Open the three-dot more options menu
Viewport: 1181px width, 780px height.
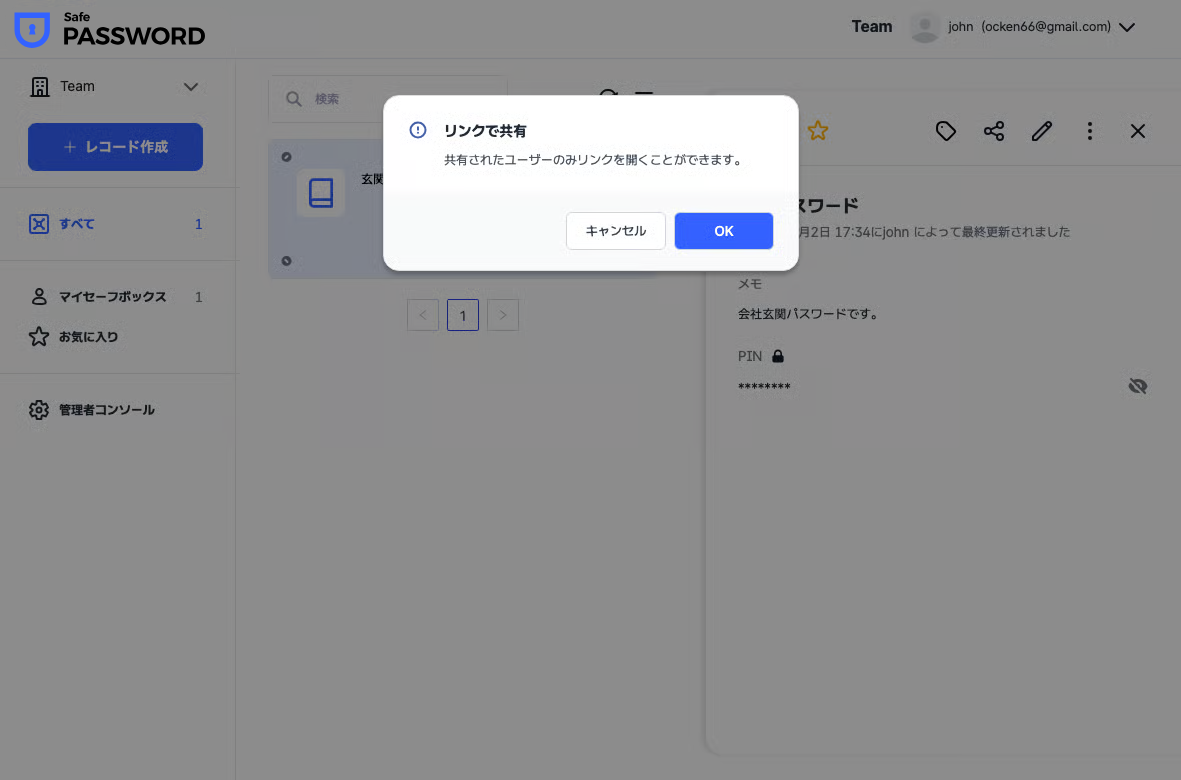1089,131
